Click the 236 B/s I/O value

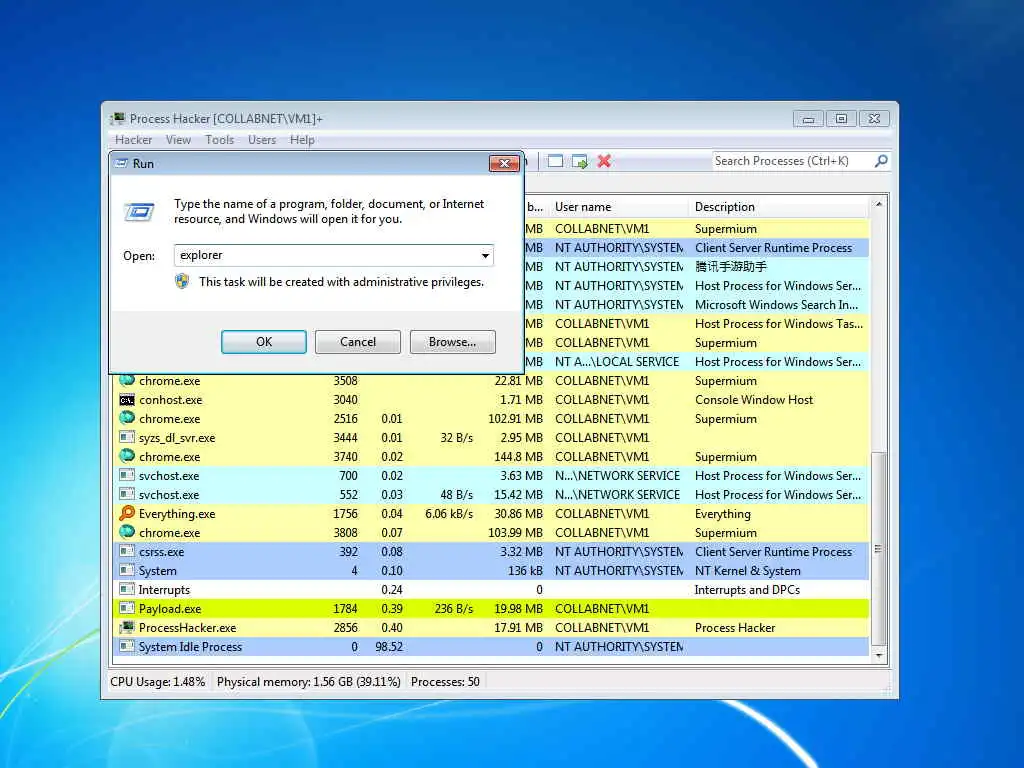(453, 609)
